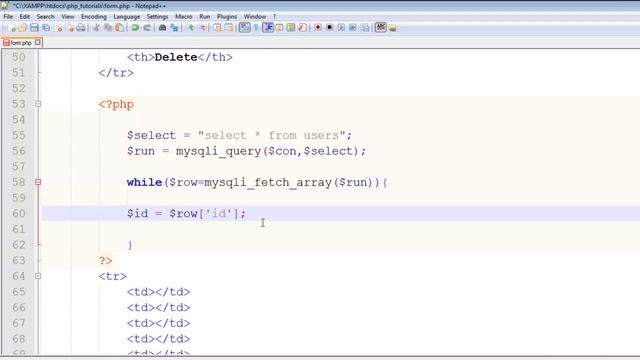The height and width of the screenshot is (360, 640).
Task: Click the Zoom In toolbar icon
Action: (x=190, y=28)
